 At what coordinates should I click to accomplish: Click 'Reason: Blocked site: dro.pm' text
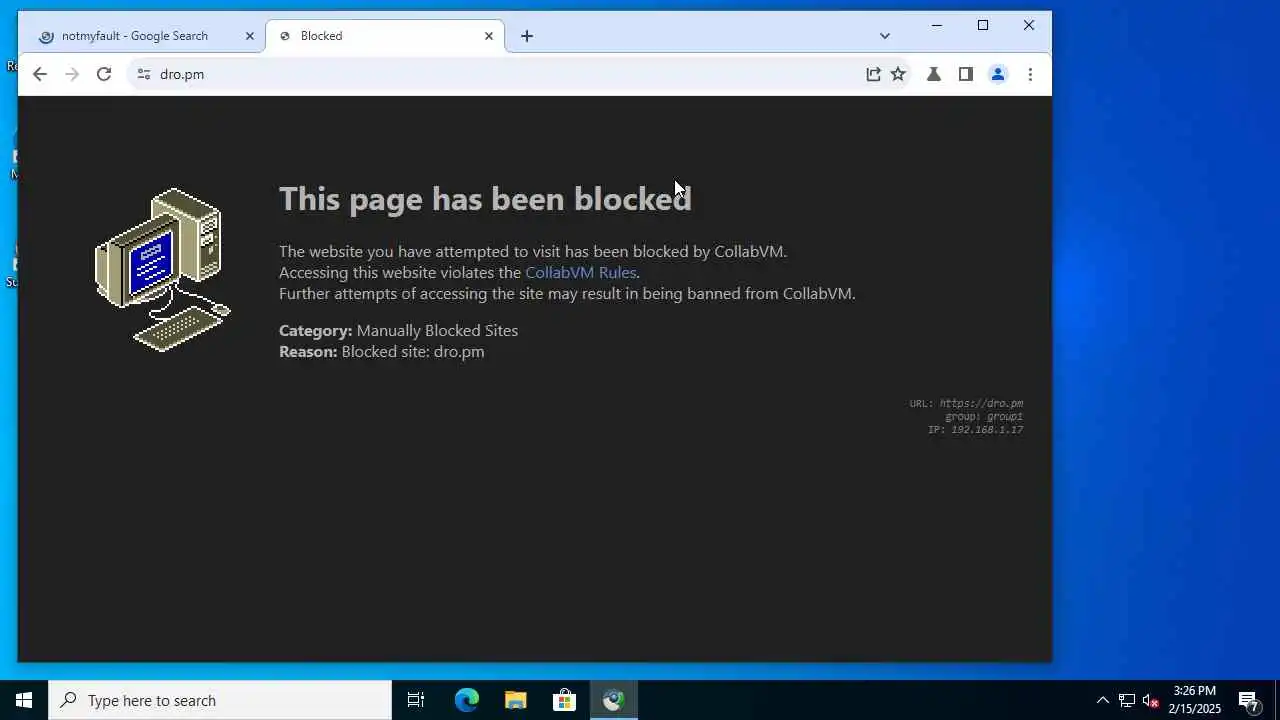381,351
